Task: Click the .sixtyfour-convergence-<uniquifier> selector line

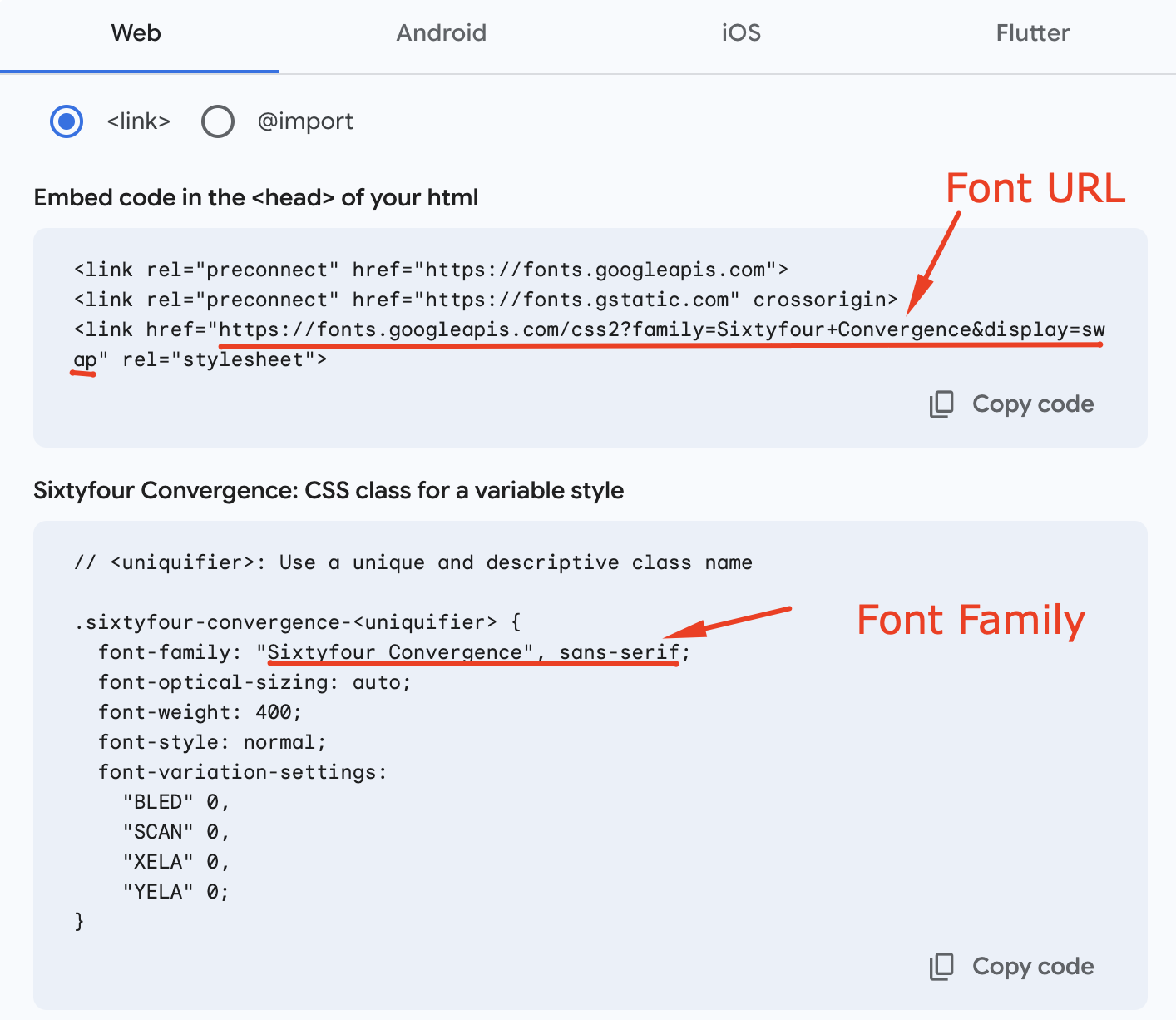Action: click(298, 623)
